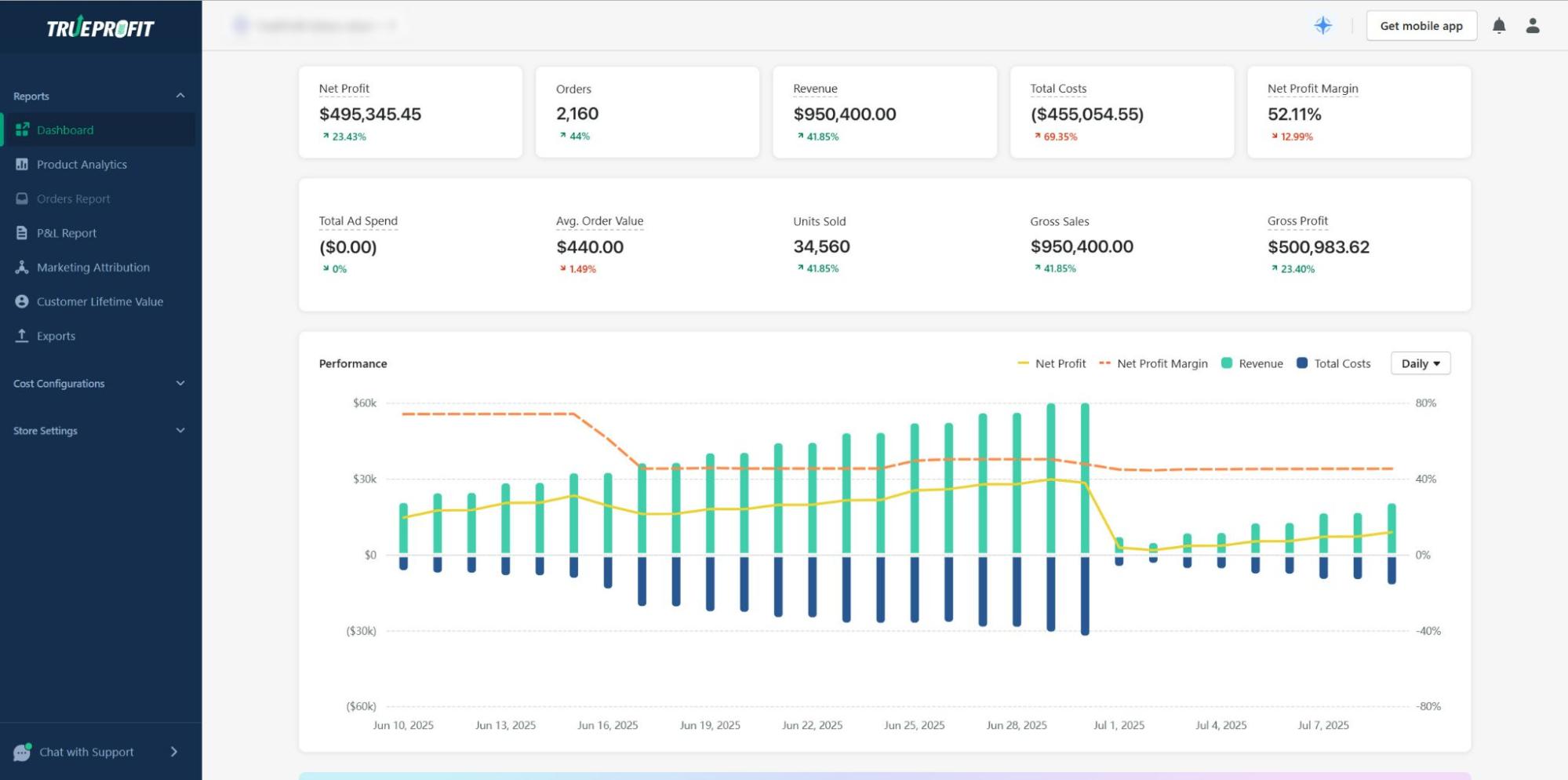
Task: Click the Marketing Attribution sidebar icon
Action: pos(21,267)
